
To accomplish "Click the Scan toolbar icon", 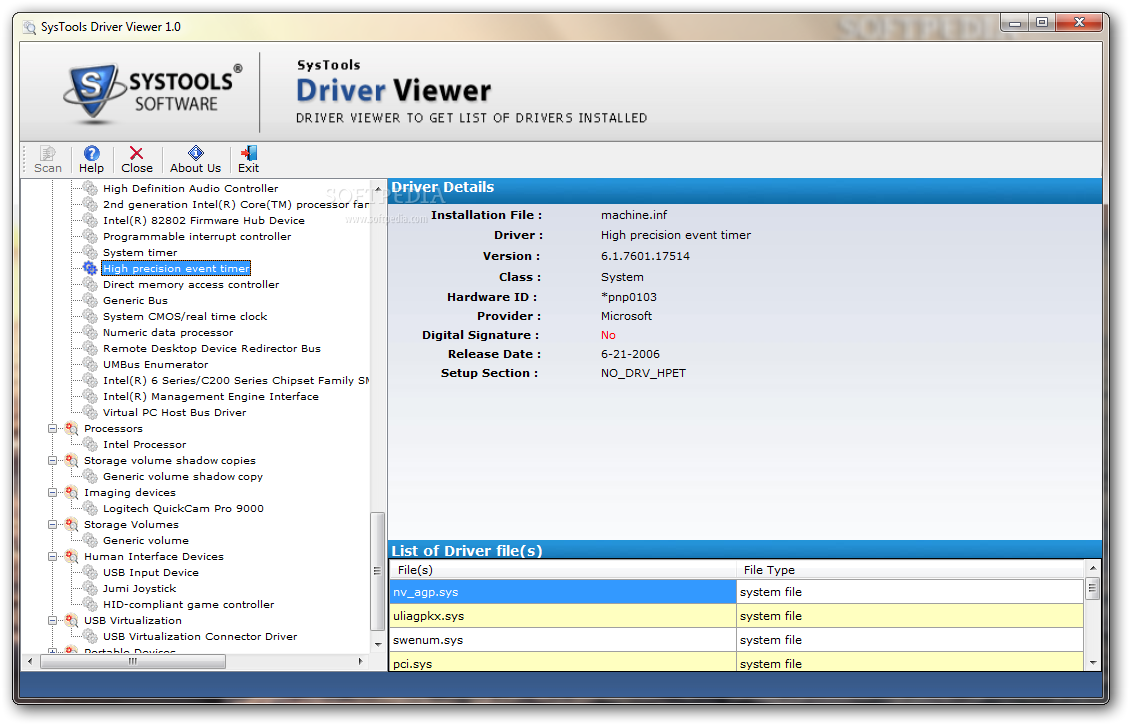I will coord(47,154).
